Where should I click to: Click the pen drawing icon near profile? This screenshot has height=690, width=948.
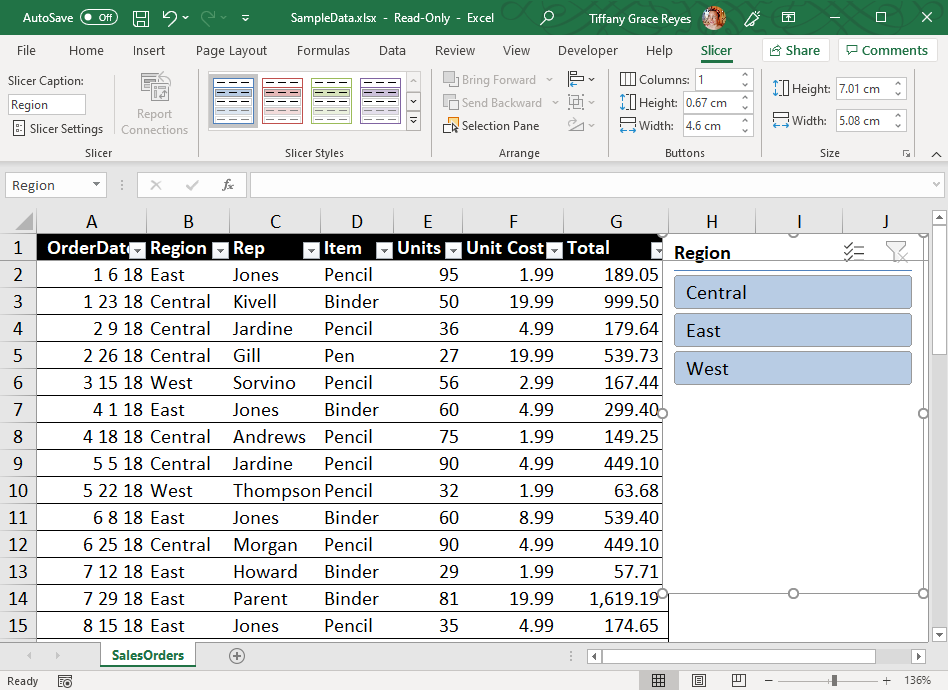pyautogui.click(x=752, y=18)
